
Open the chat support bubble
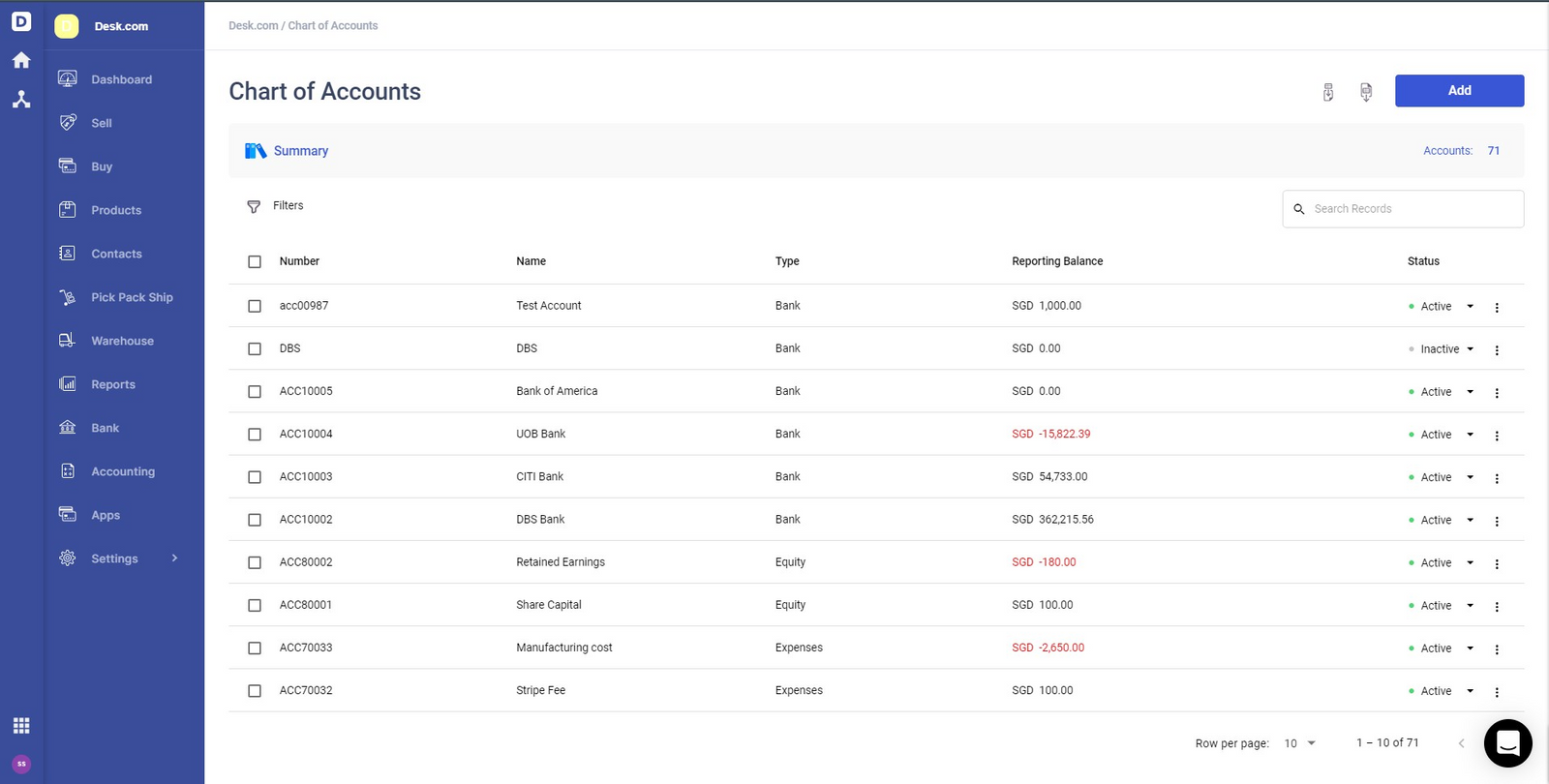tap(1507, 743)
